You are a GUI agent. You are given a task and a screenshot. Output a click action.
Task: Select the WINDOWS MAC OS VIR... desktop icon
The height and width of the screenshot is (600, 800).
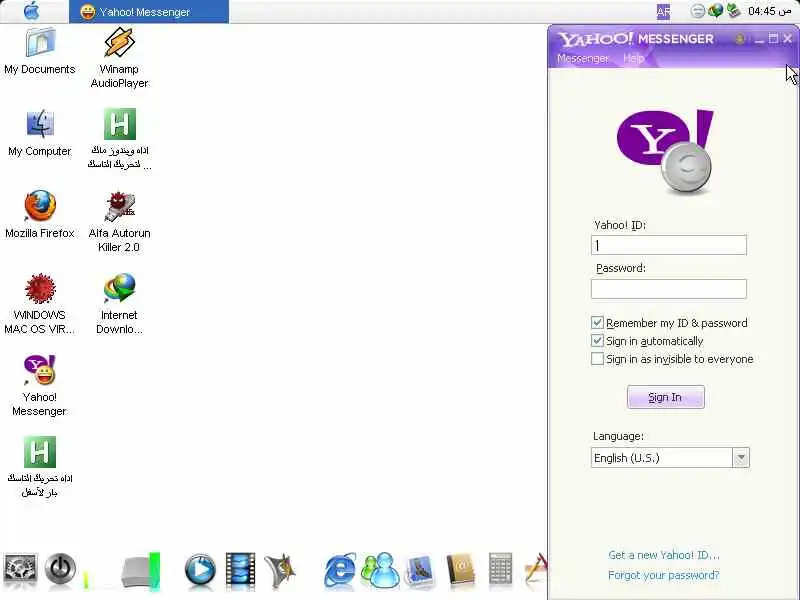point(40,304)
